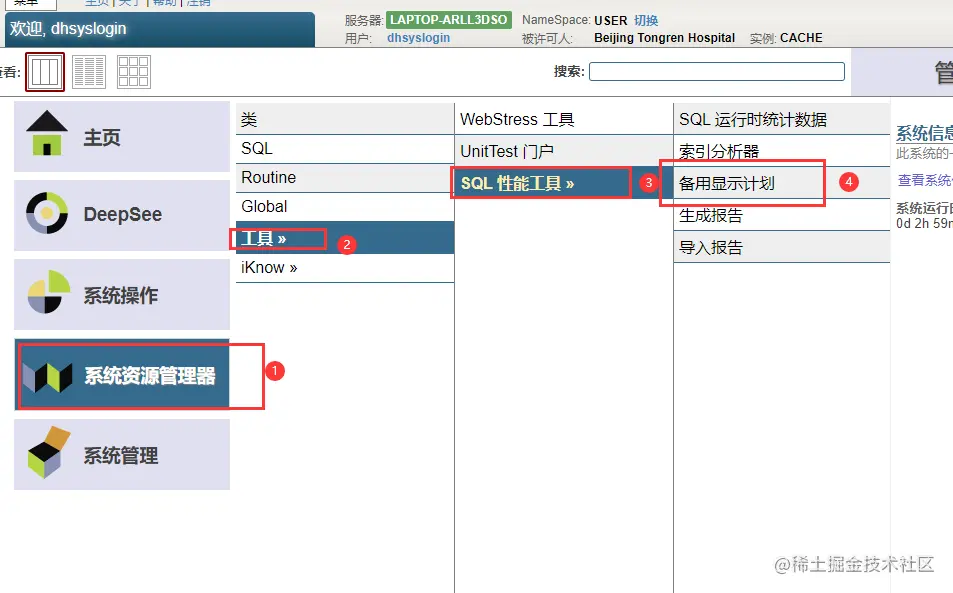The width and height of the screenshot is (953, 593).
Task: Open 备用显示计划
Action: coord(782,183)
